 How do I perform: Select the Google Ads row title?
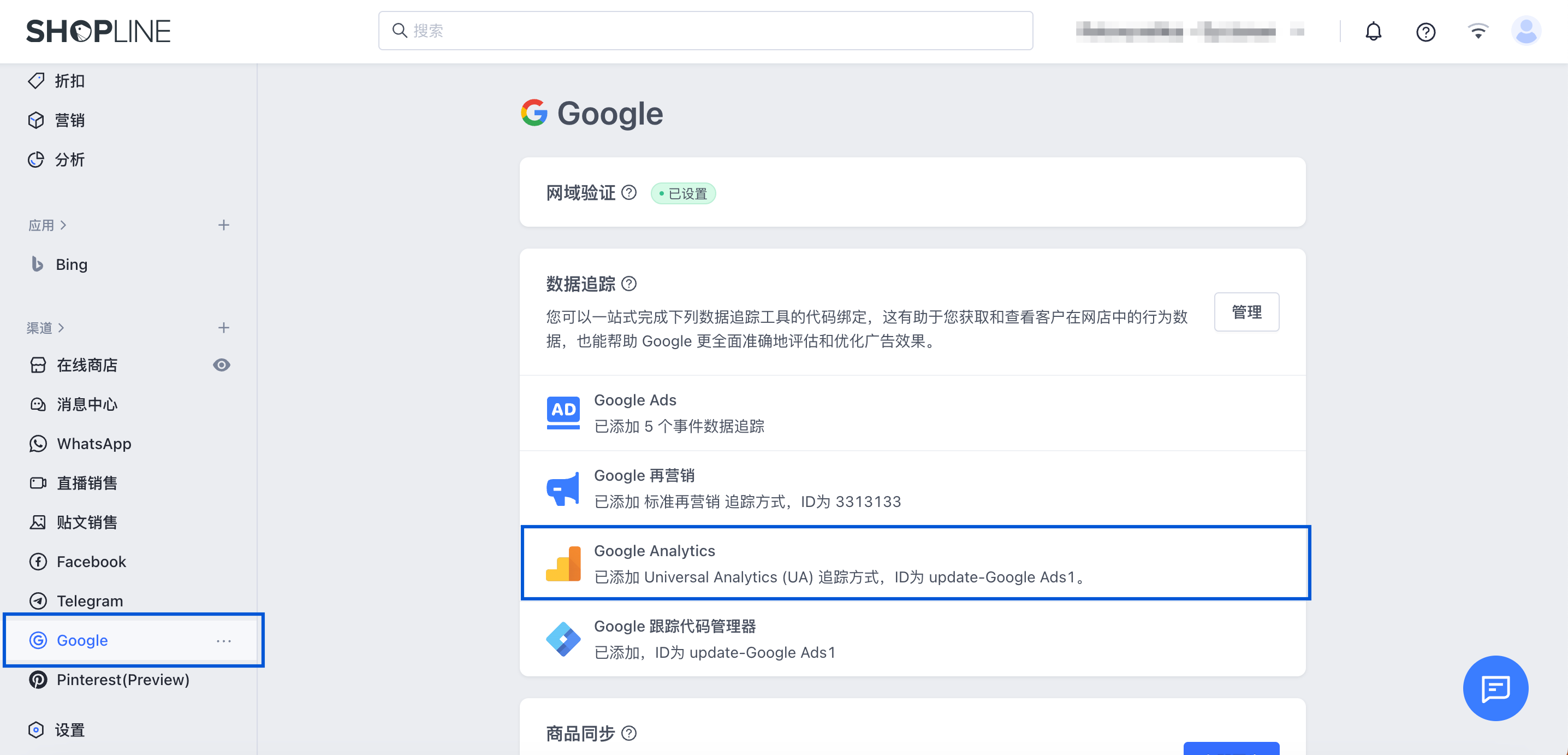click(x=635, y=400)
